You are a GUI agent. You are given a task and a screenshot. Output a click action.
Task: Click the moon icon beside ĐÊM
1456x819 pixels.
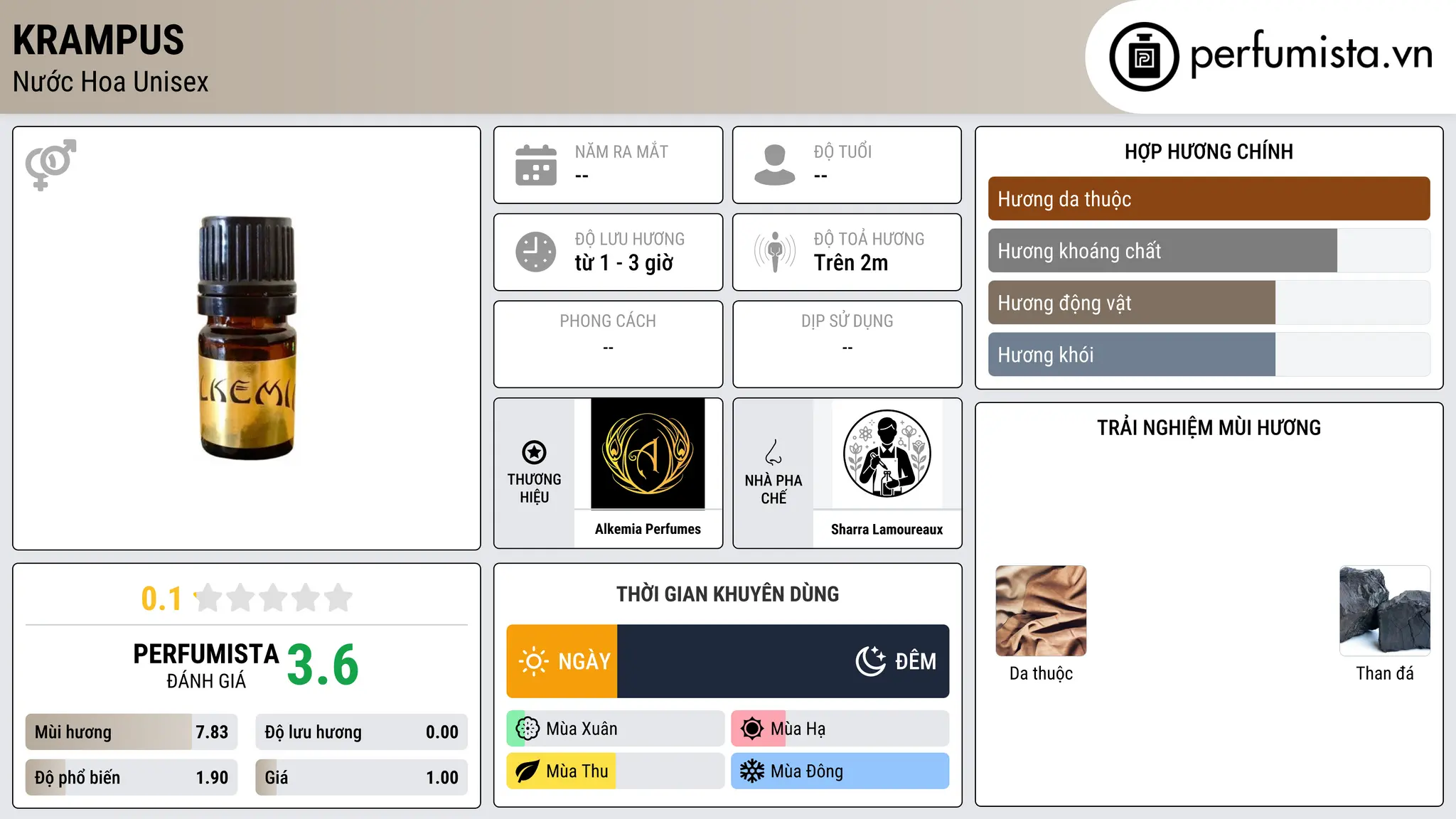[x=871, y=661]
